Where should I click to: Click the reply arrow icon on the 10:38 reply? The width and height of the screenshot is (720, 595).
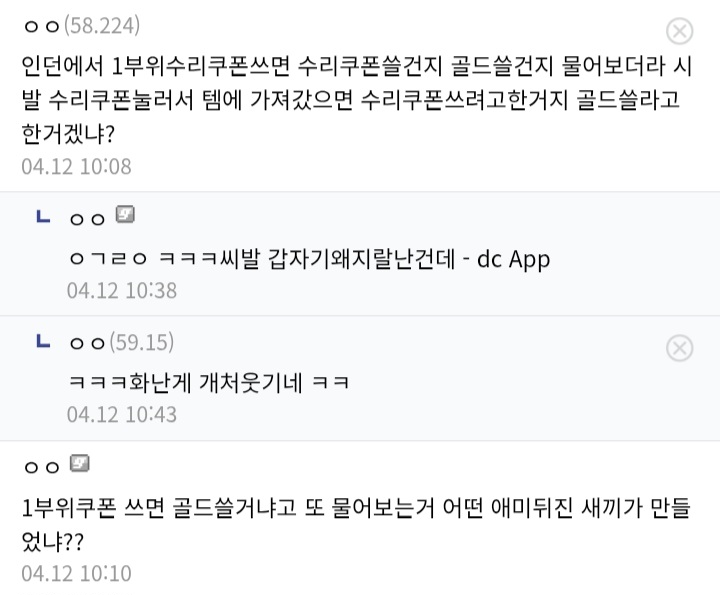point(43,216)
